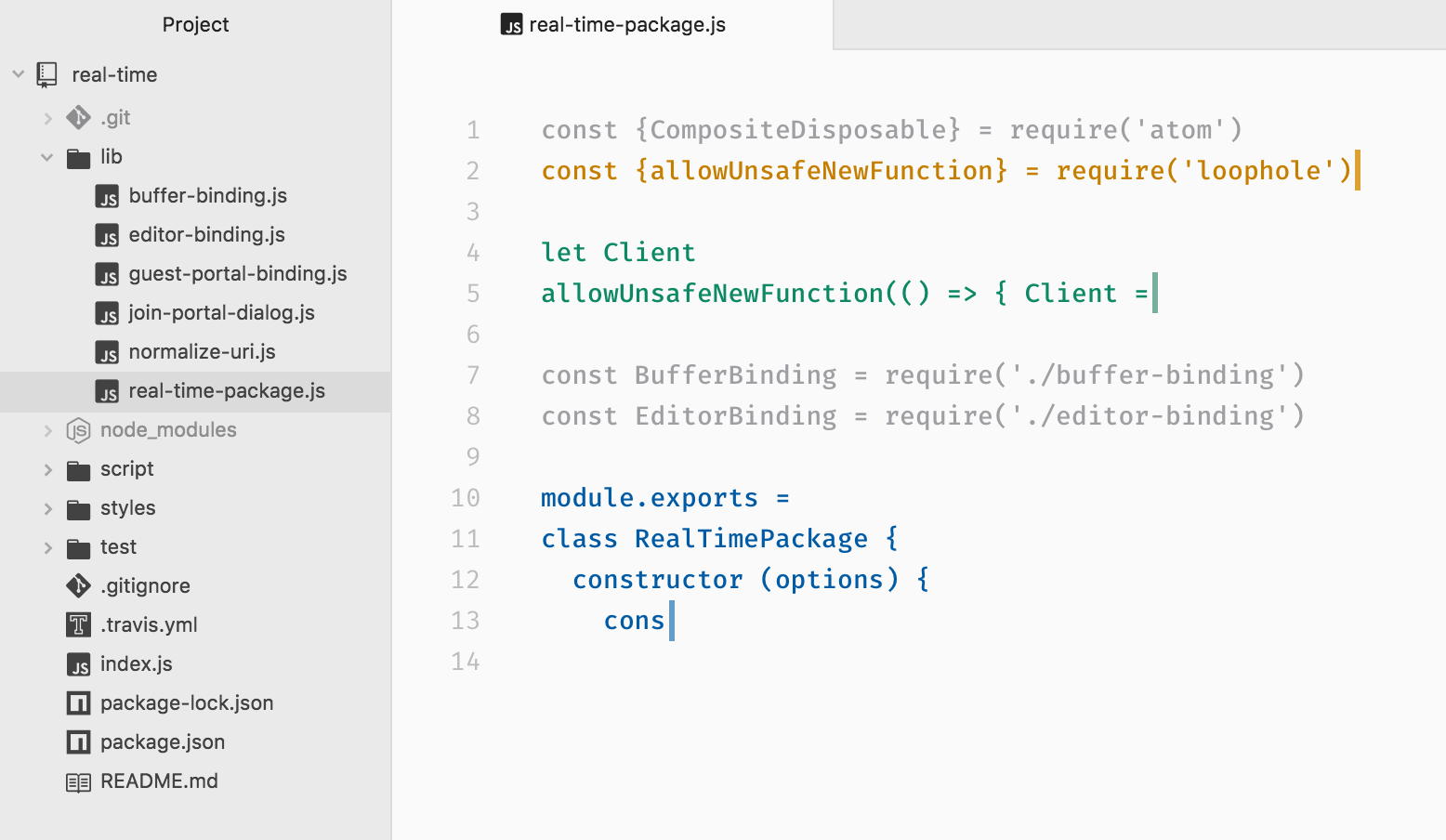Viewport: 1446px width, 840px height.
Task: Open editor-binding.js from the tree
Action: [207, 234]
